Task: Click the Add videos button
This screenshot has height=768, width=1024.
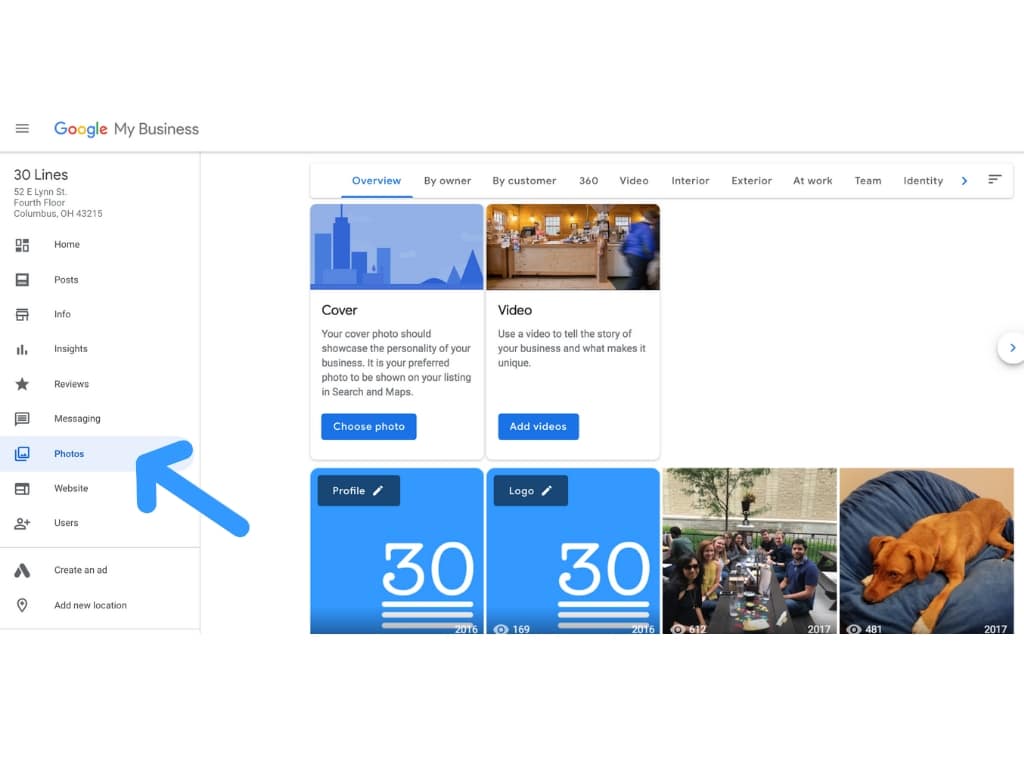Action: point(538,426)
